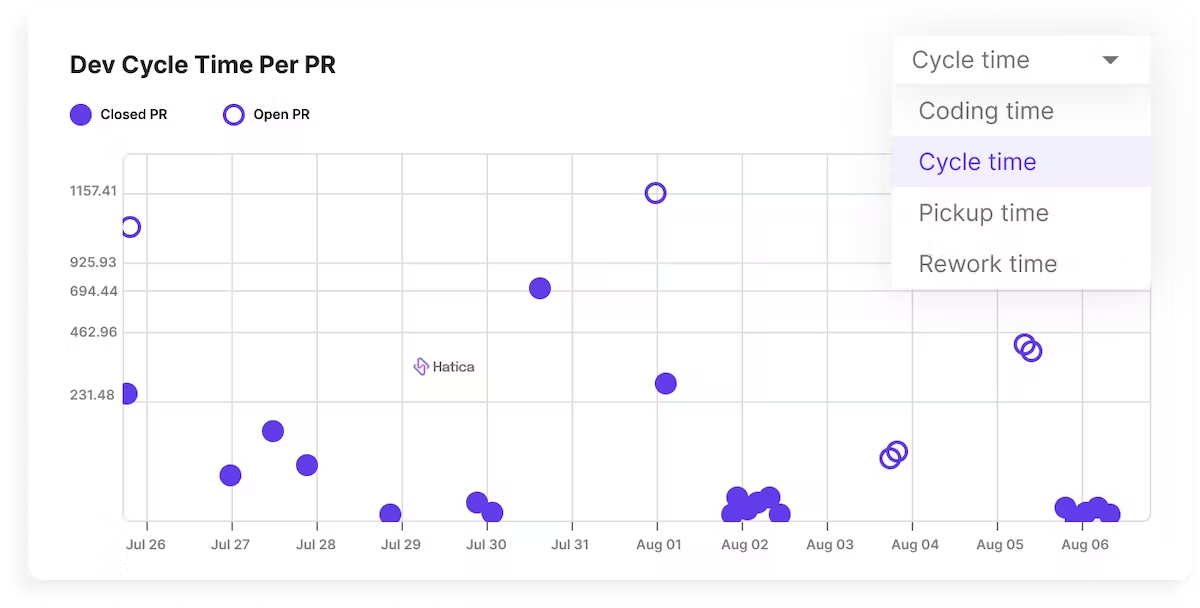Select the highlighted Cycle time option
1200x608 pixels.
(x=1021, y=162)
